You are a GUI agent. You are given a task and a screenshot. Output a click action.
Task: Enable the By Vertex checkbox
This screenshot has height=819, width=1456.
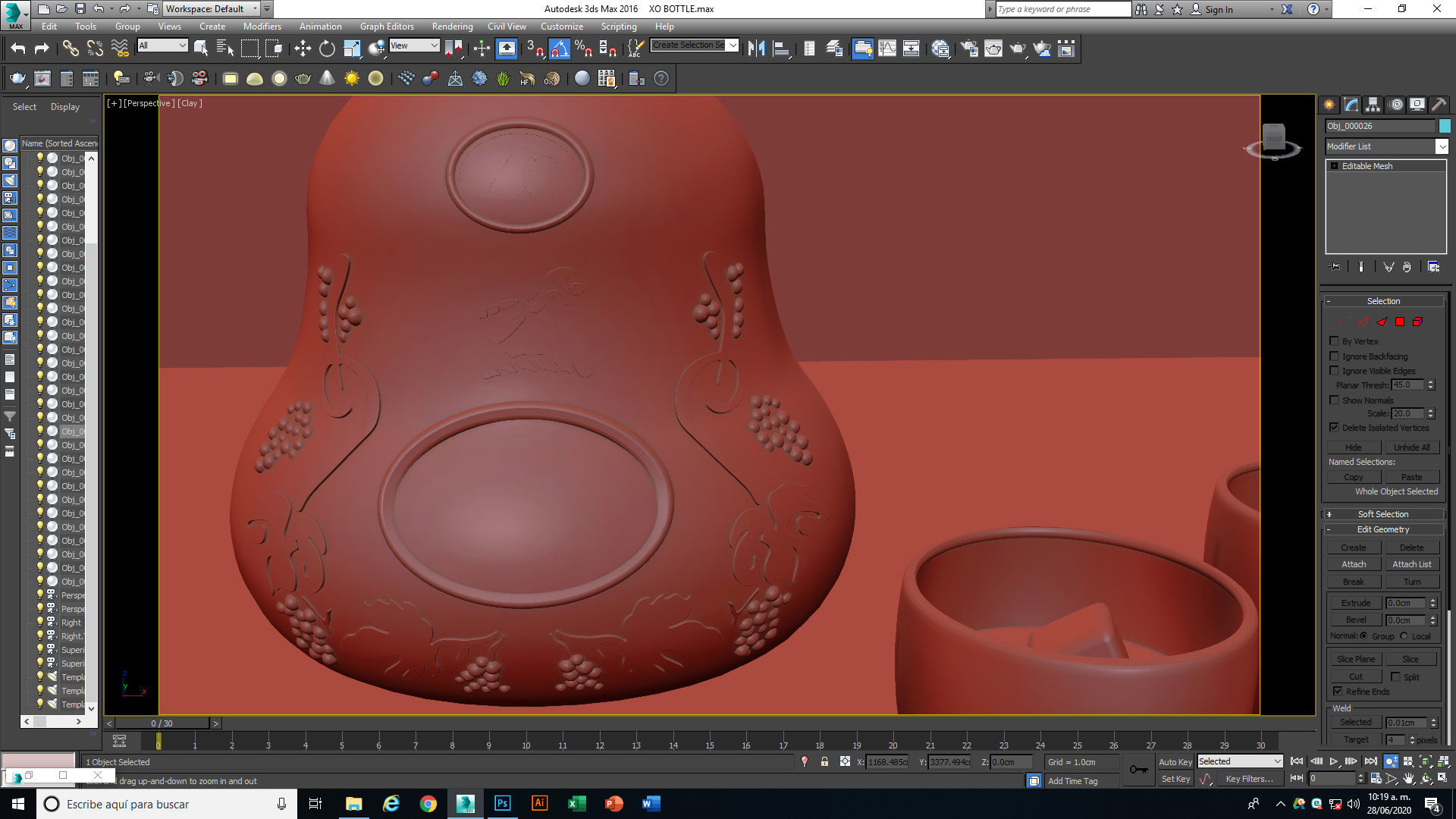click(1335, 341)
